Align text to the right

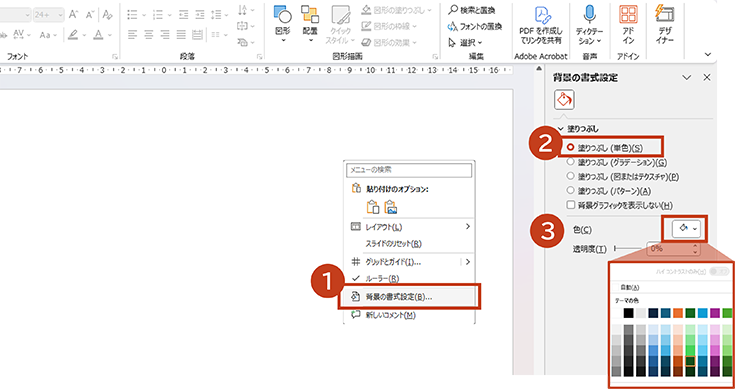click(165, 35)
